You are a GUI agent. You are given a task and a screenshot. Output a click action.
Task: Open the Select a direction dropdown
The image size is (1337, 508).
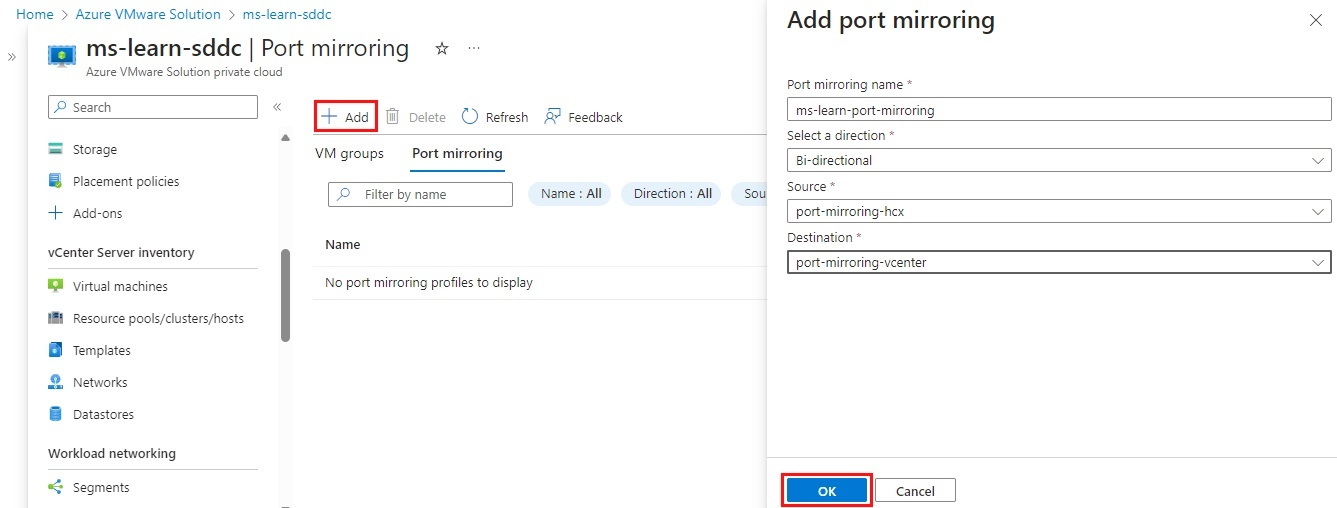click(x=1059, y=160)
